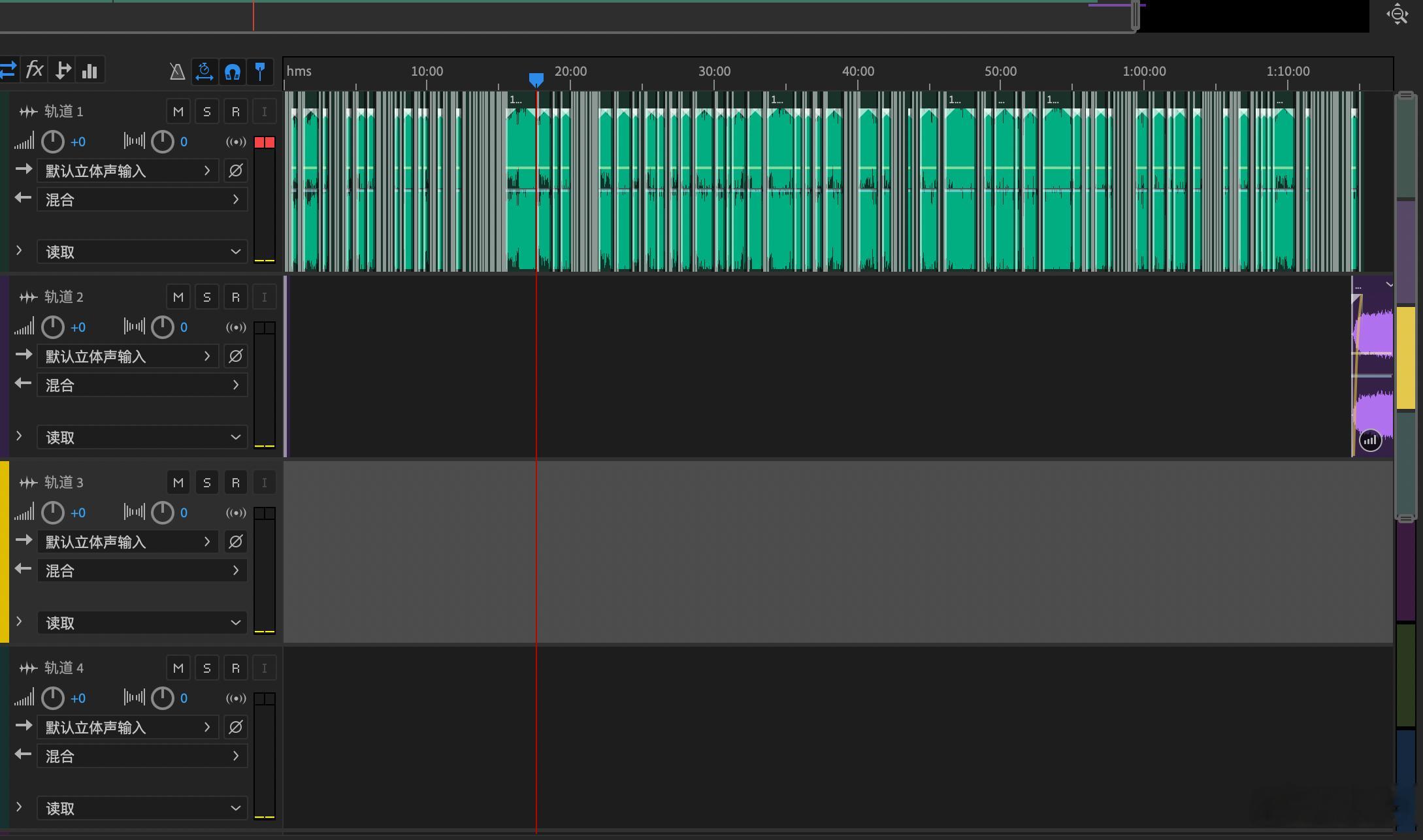Open 读取 automation dropdown on 轨道 3
This screenshot has width=1423, height=840.
point(142,622)
